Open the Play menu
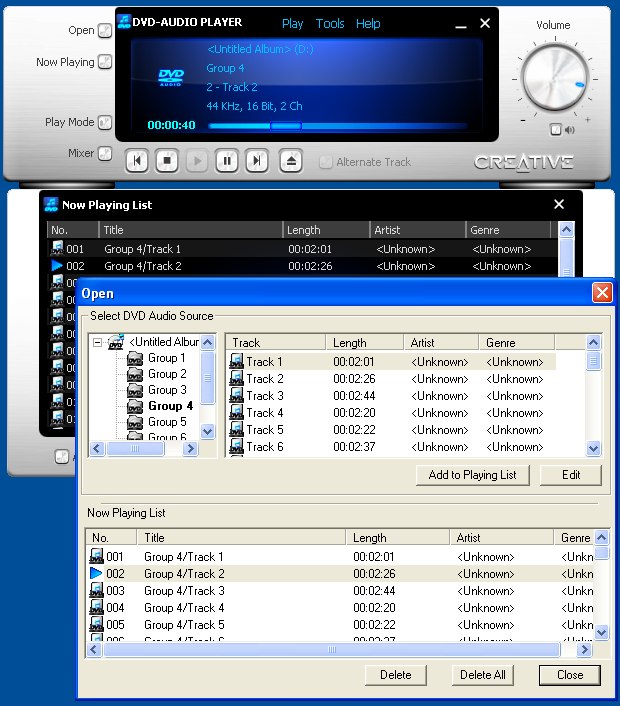The width and height of the screenshot is (620, 706). (292, 23)
